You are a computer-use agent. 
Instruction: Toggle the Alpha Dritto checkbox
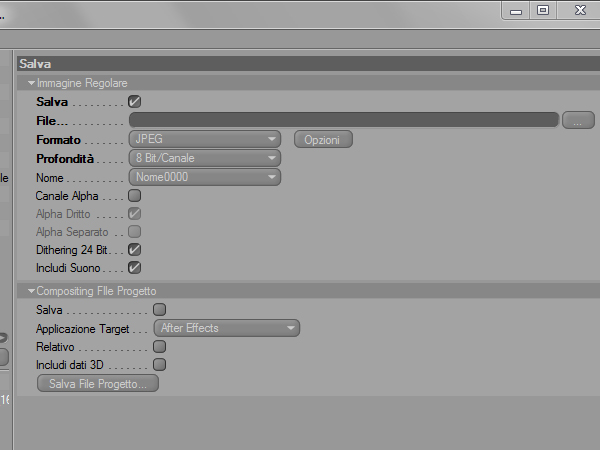tap(134, 214)
